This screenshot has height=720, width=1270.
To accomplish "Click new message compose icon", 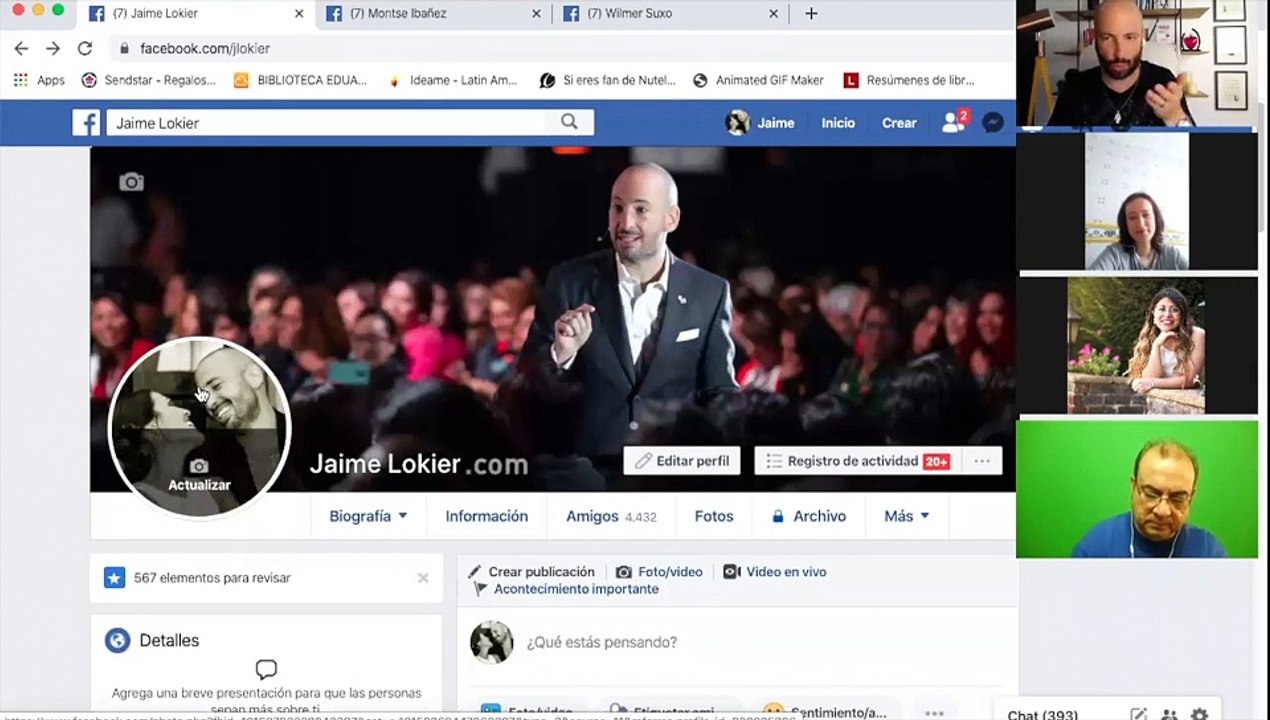I will pos(1138,714).
